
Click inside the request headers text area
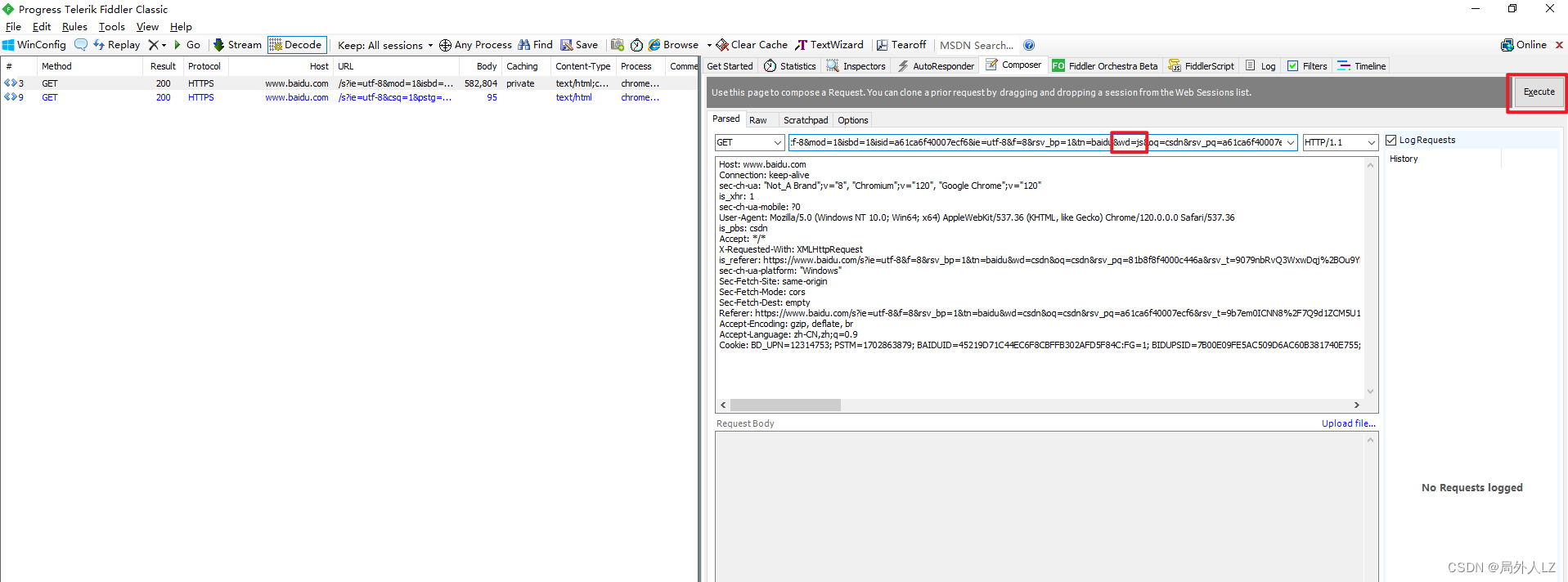click(x=1040, y=278)
